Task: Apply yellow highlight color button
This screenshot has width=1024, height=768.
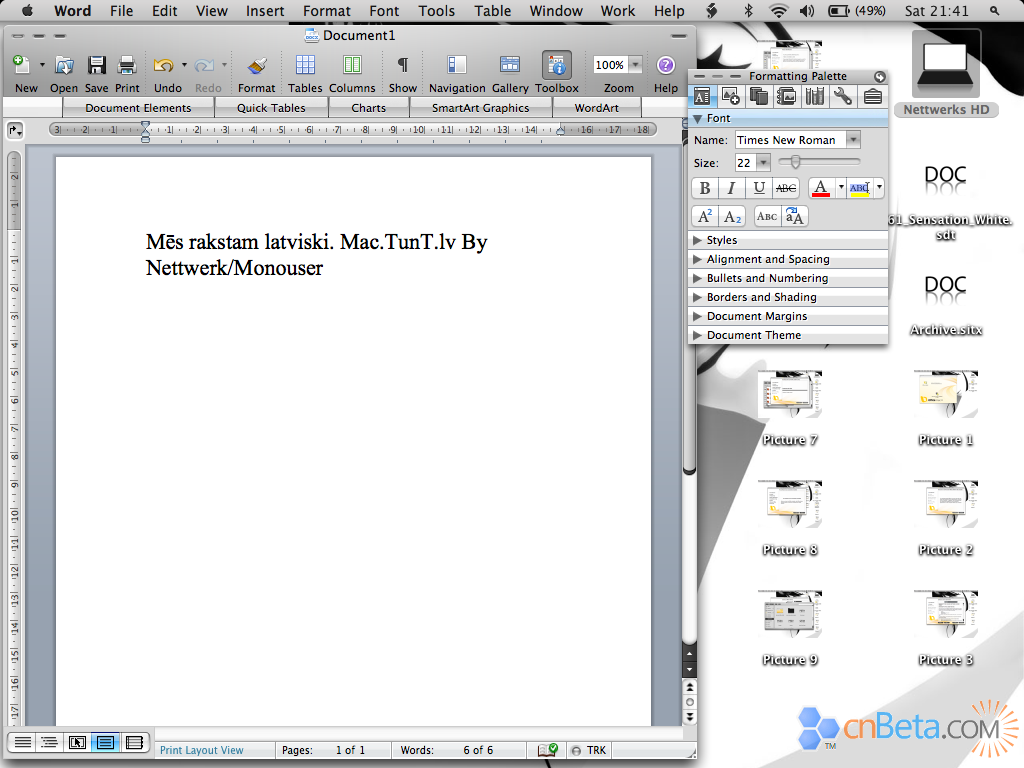Action: pos(860,188)
